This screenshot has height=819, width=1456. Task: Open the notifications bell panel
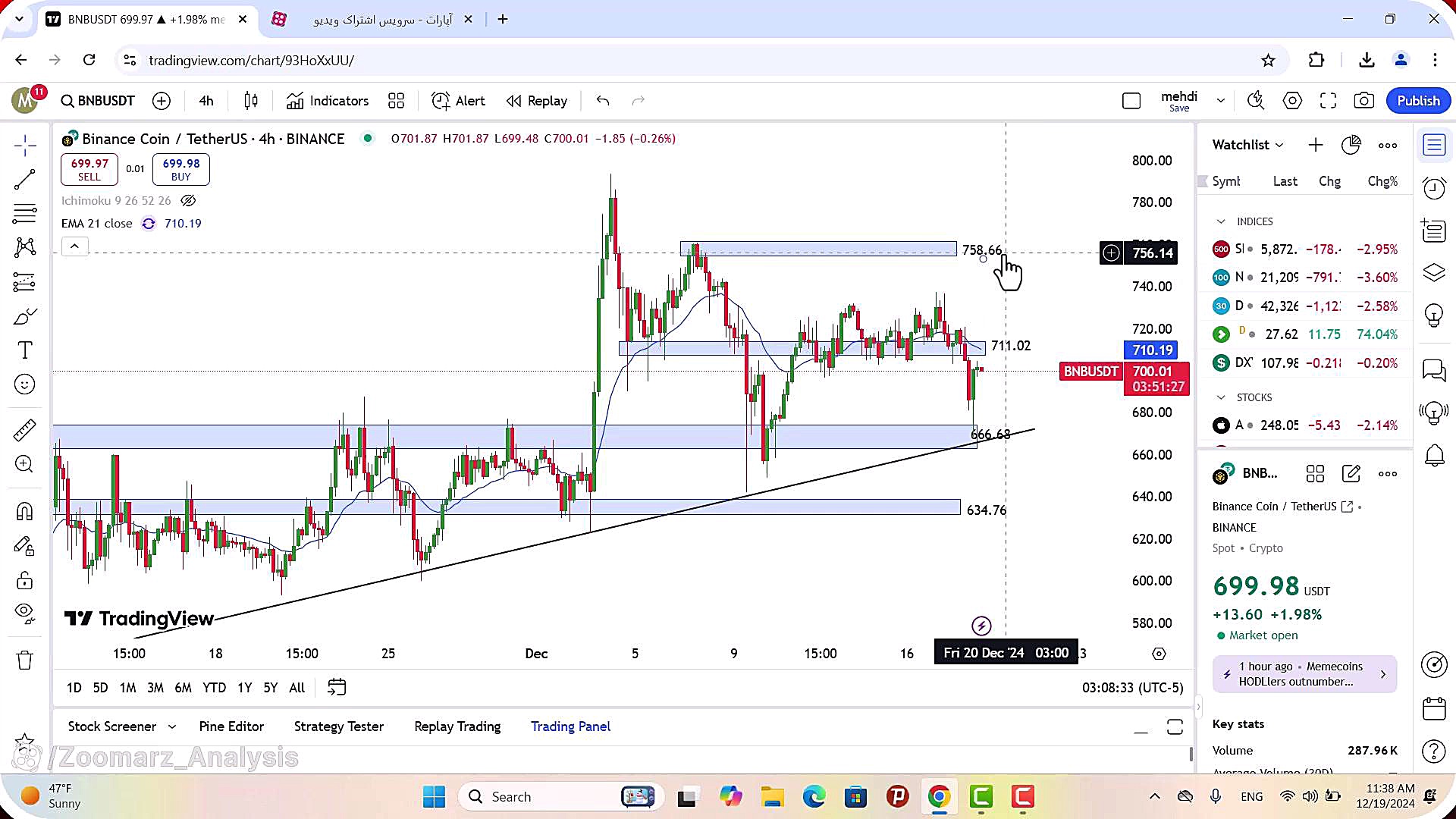[1434, 456]
